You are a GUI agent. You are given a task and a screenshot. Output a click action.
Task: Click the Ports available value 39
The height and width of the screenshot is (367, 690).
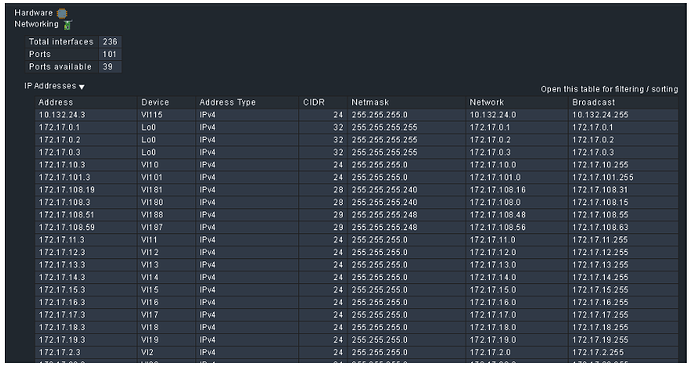(110, 67)
